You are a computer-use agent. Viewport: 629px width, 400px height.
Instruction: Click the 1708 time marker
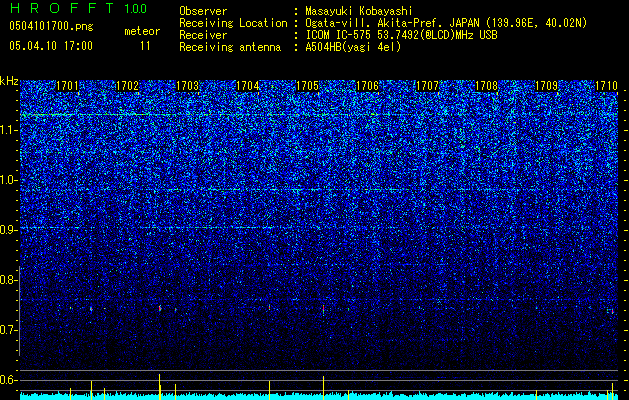(487, 86)
